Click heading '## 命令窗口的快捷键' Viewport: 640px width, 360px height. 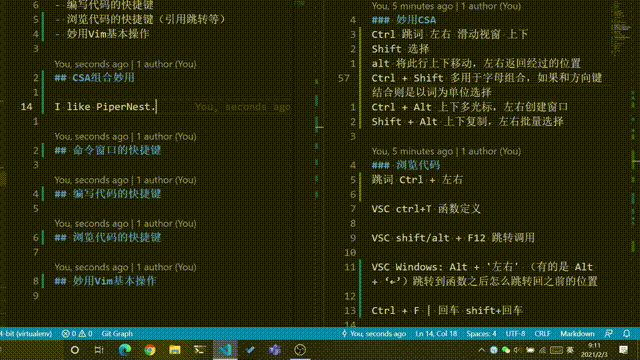pyautogui.click(x=108, y=150)
